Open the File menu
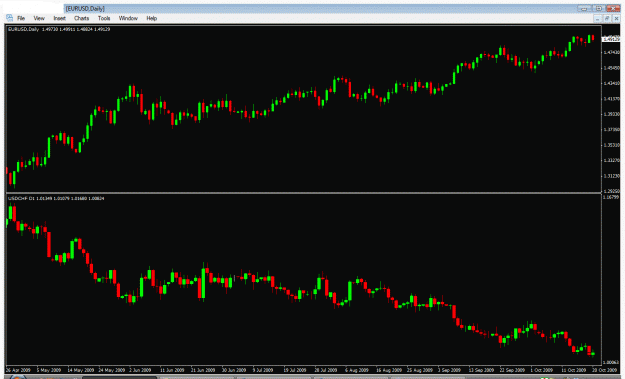Screen dimensions: 625x379 coord(21,18)
